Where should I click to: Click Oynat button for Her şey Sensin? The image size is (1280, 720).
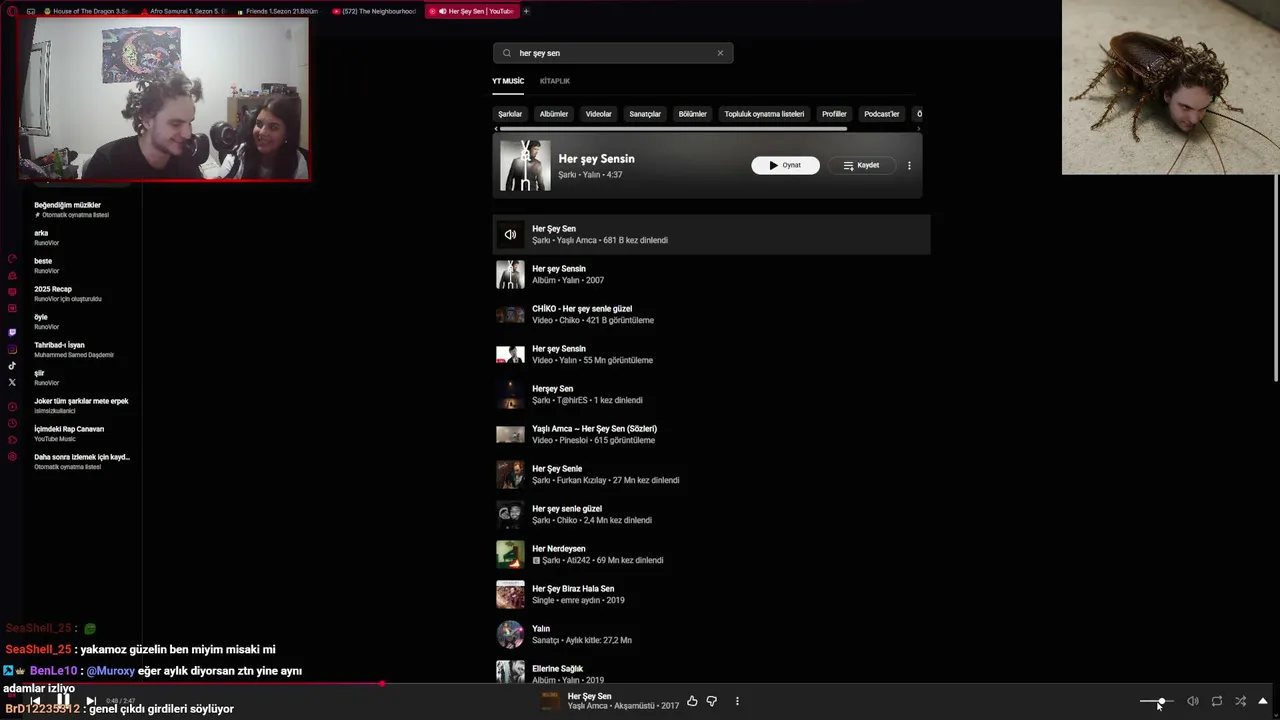click(x=785, y=165)
